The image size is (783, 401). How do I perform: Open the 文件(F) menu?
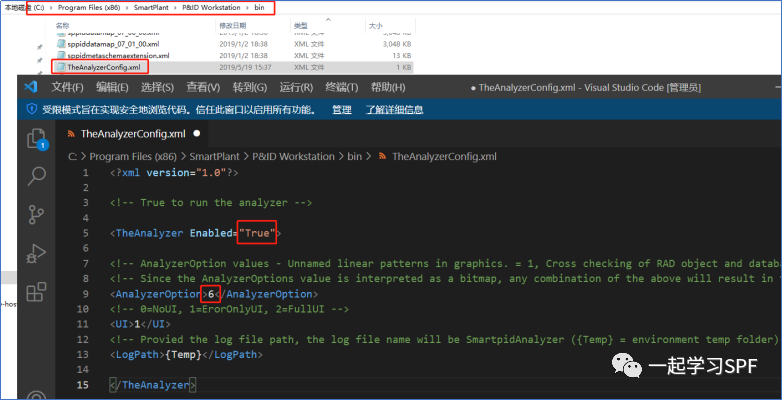point(67,87)
